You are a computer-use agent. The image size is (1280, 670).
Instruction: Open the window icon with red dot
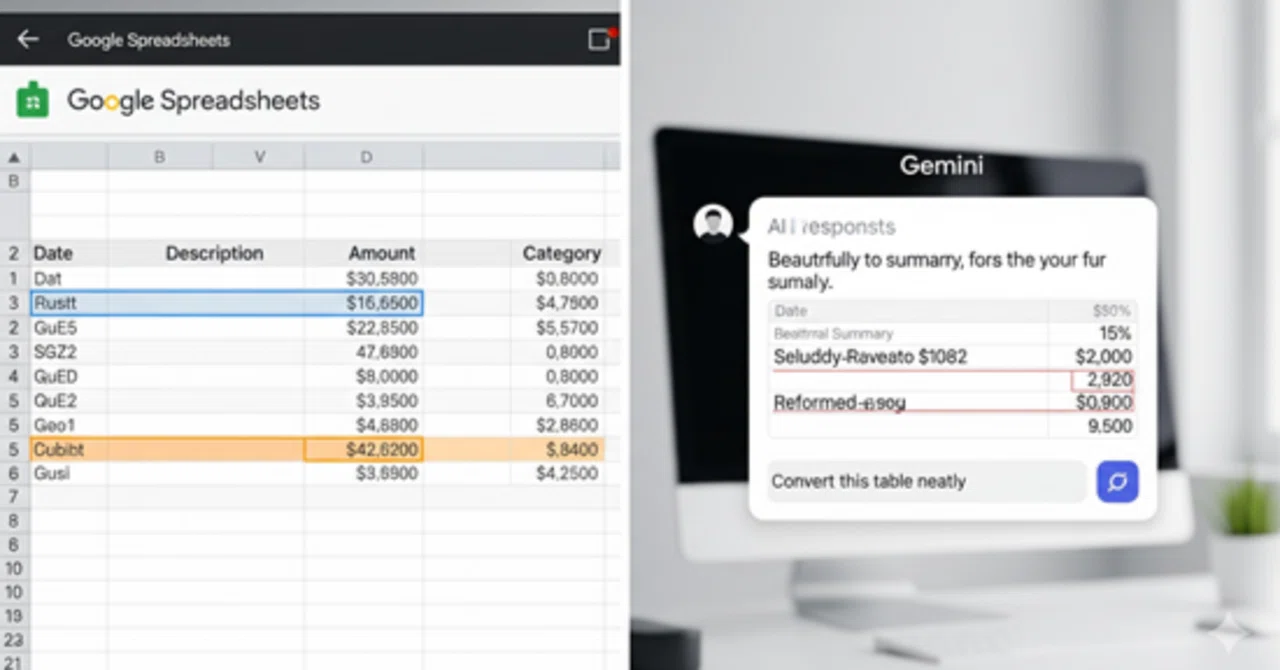pyautogui.click(x=600, y=39)
